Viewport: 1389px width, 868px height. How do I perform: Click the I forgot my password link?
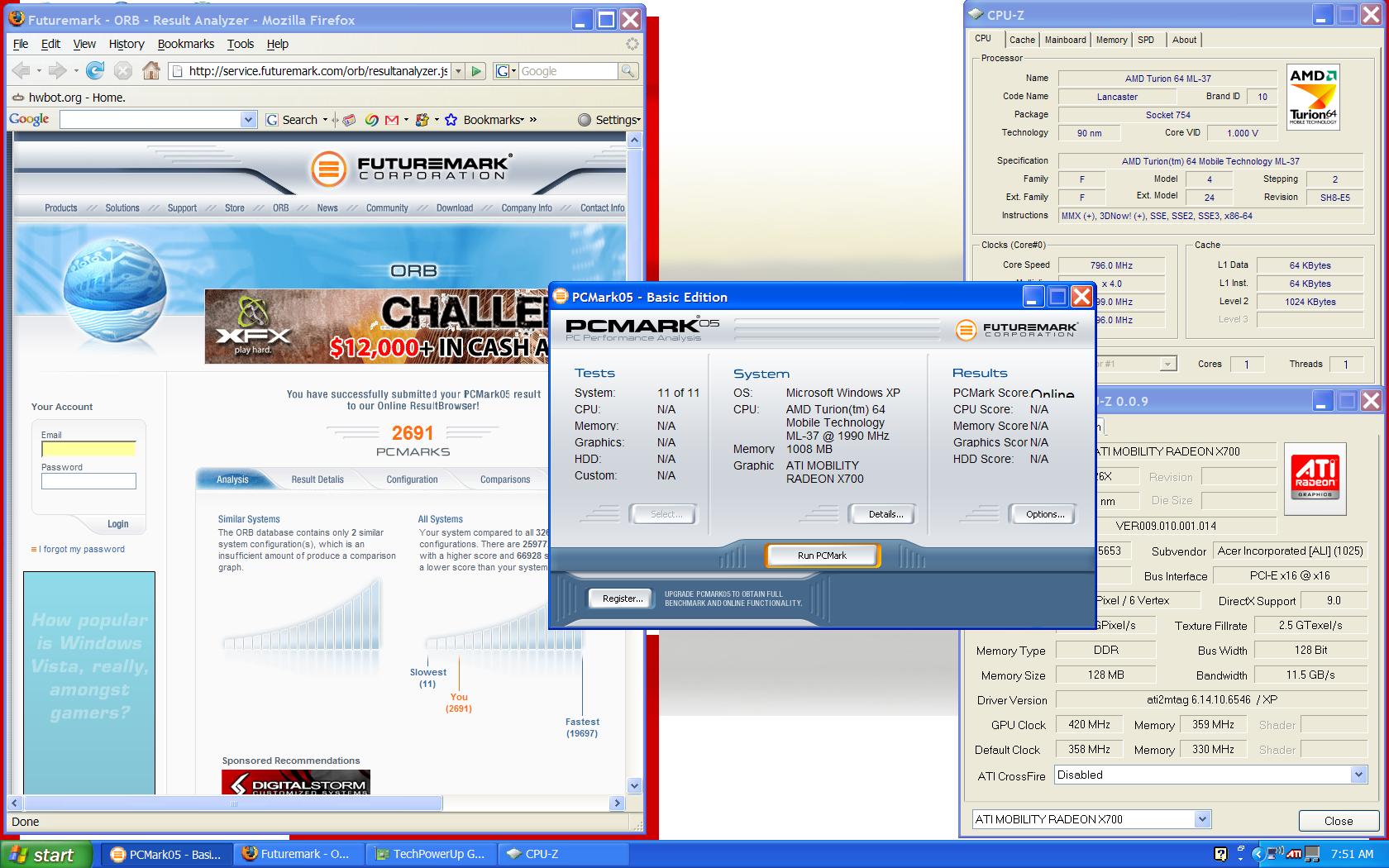(x=81, y=549)
